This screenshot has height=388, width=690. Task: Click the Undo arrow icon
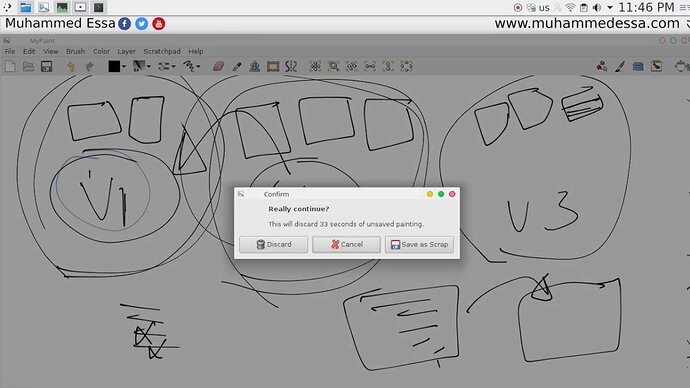pyautogui.click(x=71, y=66)
